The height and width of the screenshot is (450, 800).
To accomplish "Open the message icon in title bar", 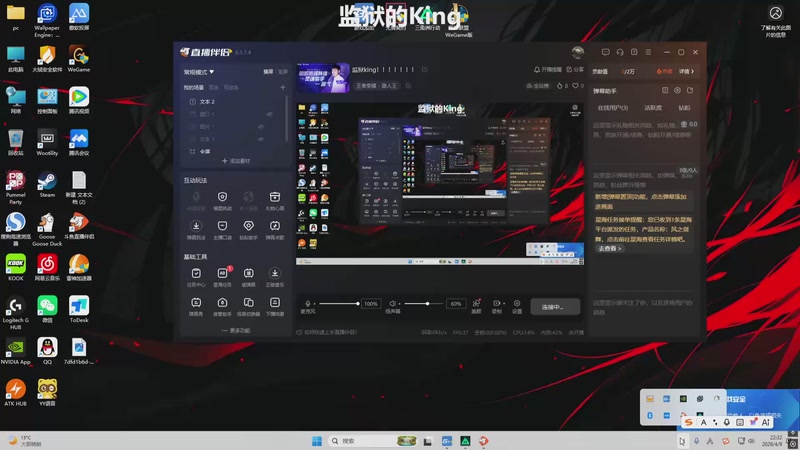I will pos(606,52).
